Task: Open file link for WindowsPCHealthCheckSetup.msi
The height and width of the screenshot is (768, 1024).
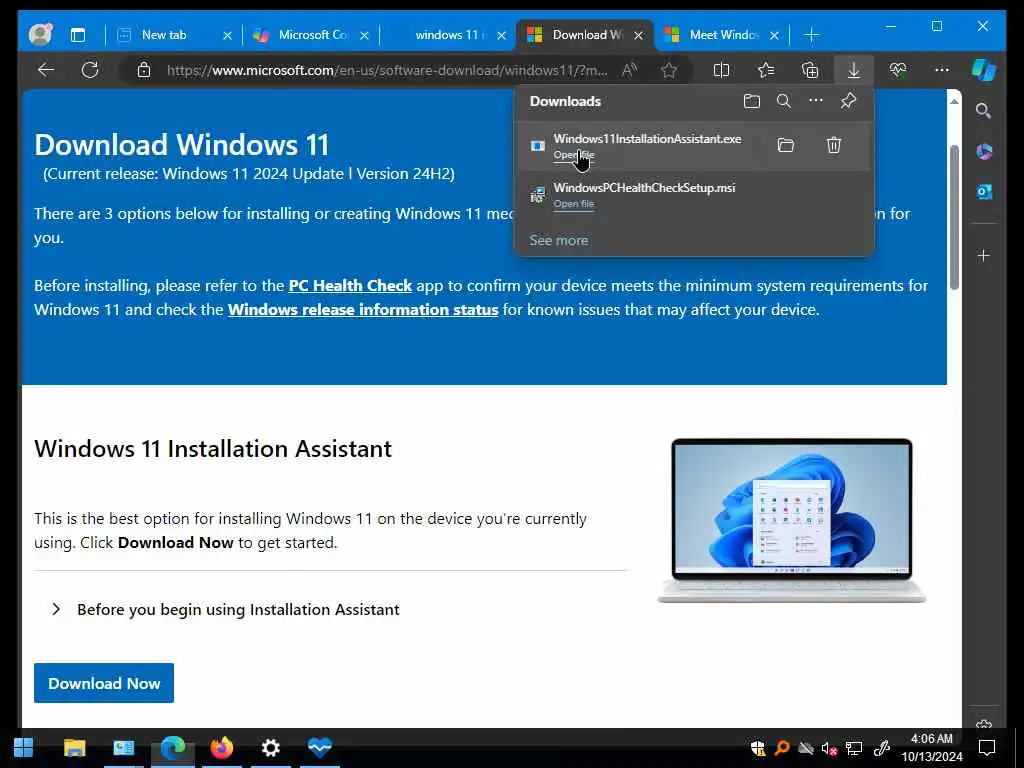Action: tap(573, 204)
